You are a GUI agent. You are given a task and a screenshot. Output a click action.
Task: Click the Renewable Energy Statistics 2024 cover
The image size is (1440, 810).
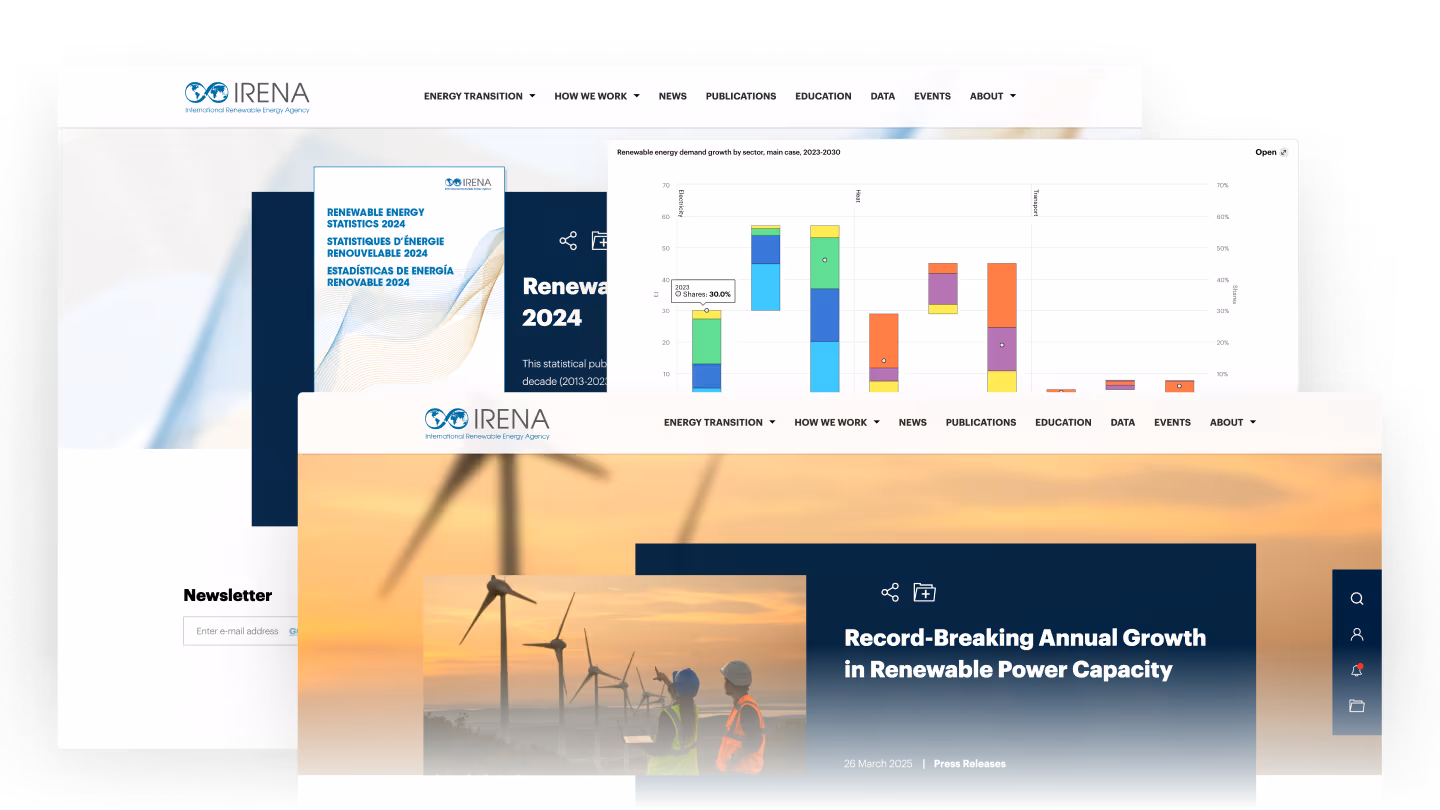tap(409, 280)
